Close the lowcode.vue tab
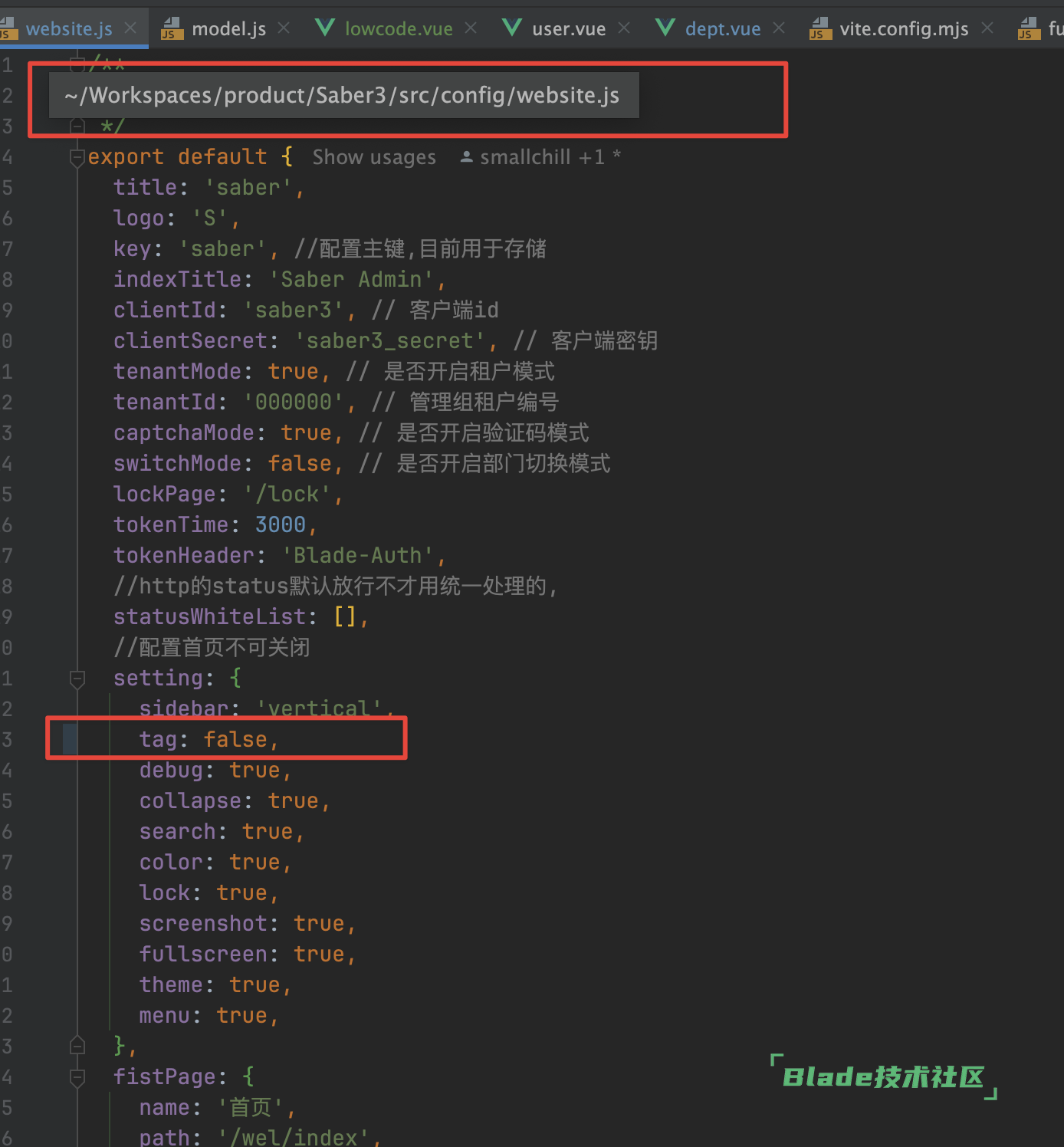The width and height of the screenshot is (1064, 1147). (471, 28)
